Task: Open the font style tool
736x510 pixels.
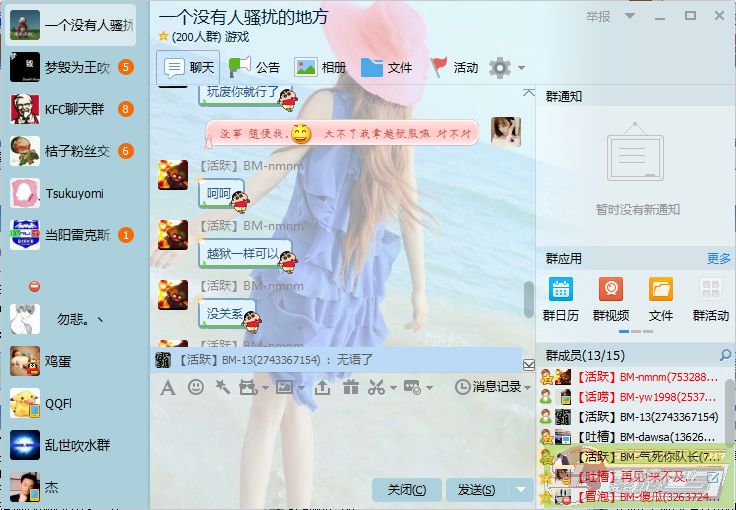Action: click(168, 387)
